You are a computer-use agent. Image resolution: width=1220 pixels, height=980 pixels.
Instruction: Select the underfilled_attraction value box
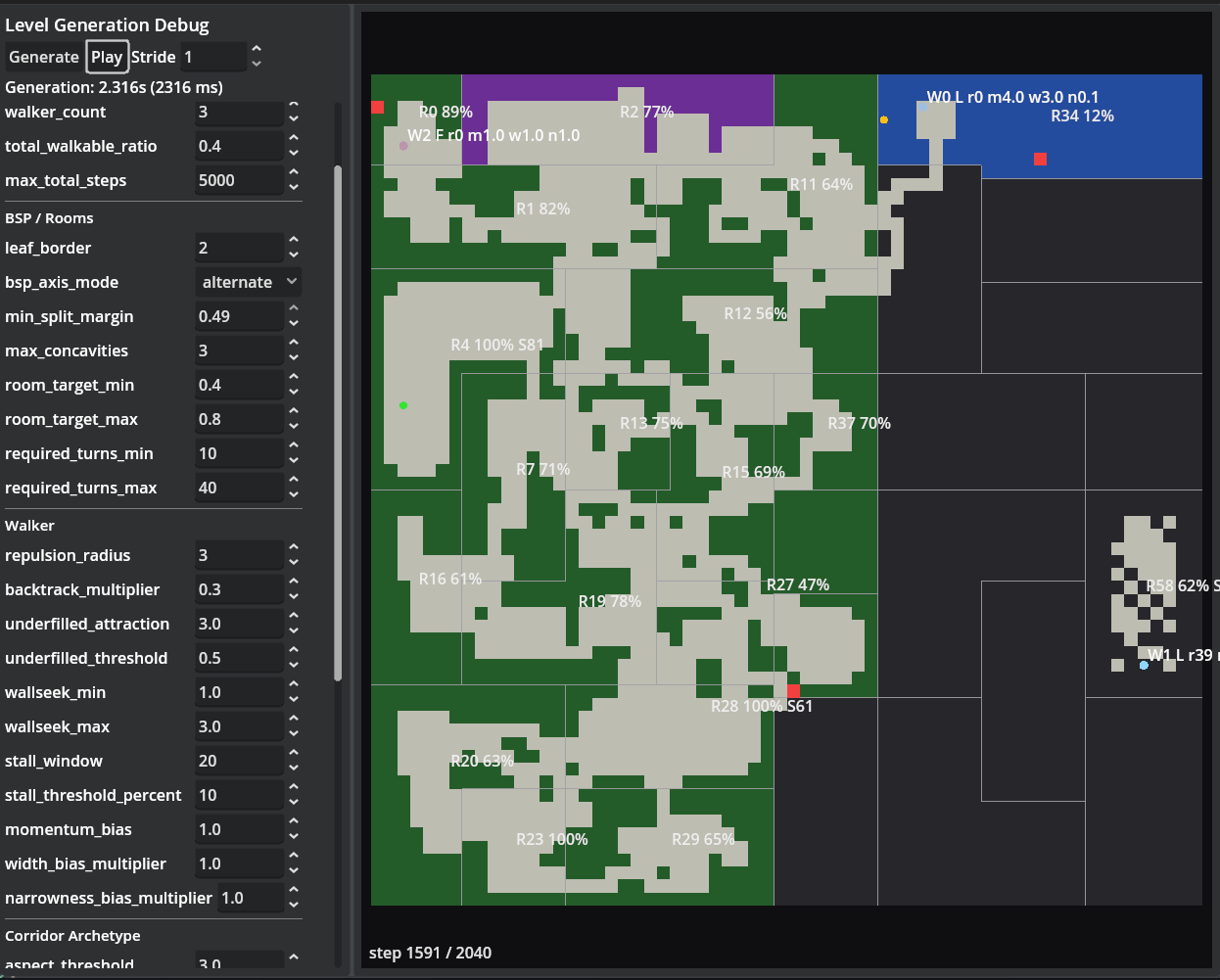(239, 624)
